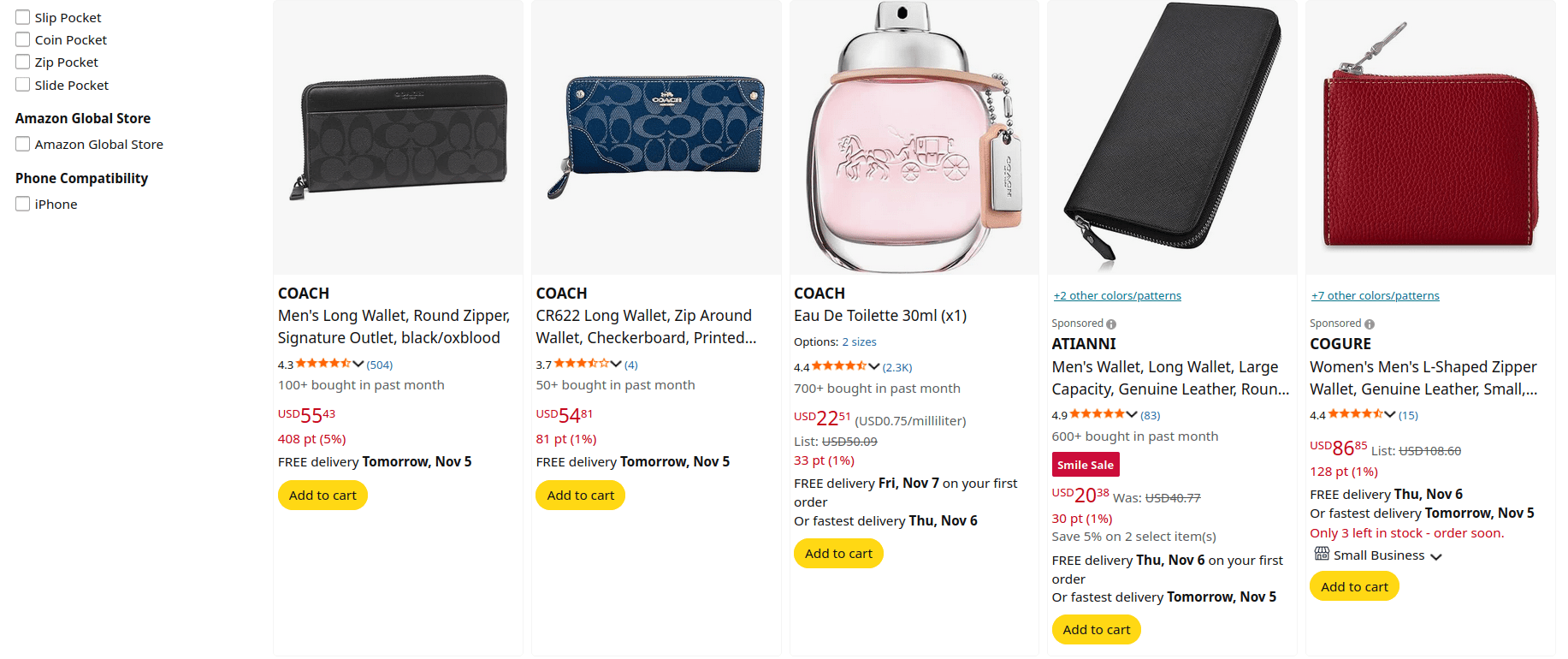This screenshot has width=1568, height=659.
Task: Open the '+2 other colors/patterns' link
Action: 1117,295
